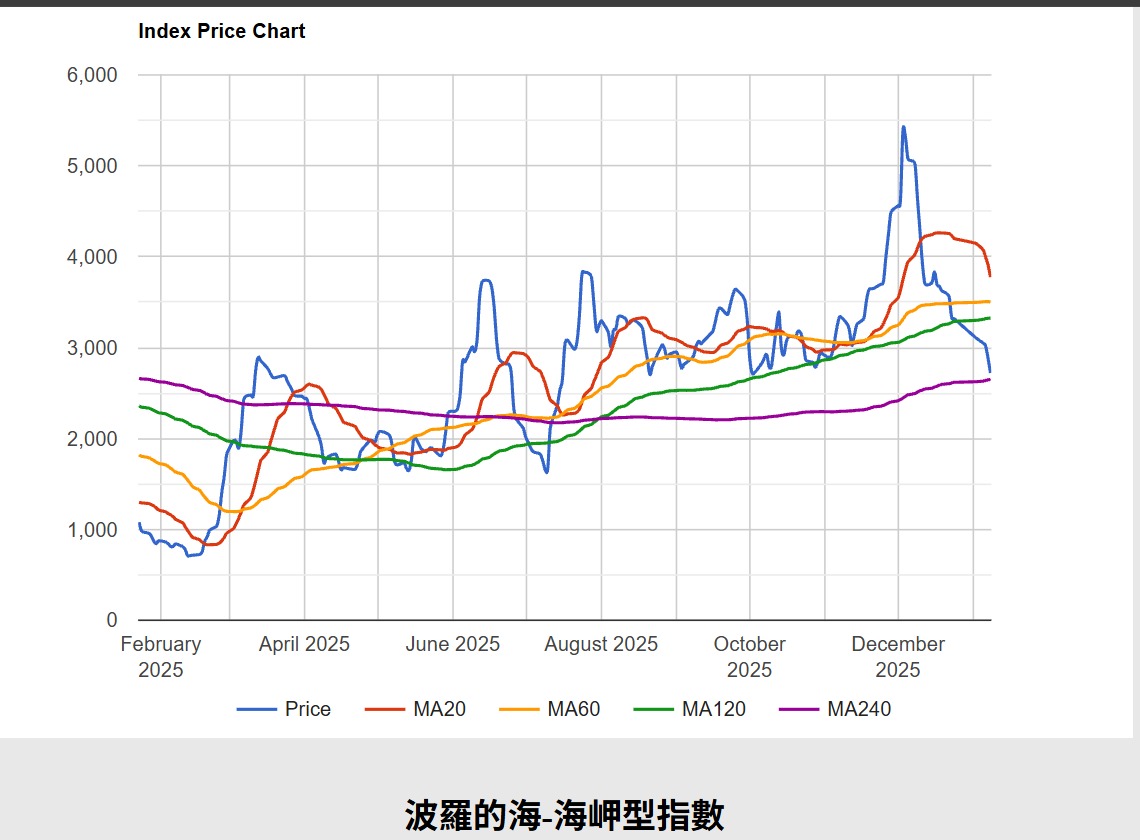
Task: Toggle the MA20 series legend text
Action: click(439, 709)
